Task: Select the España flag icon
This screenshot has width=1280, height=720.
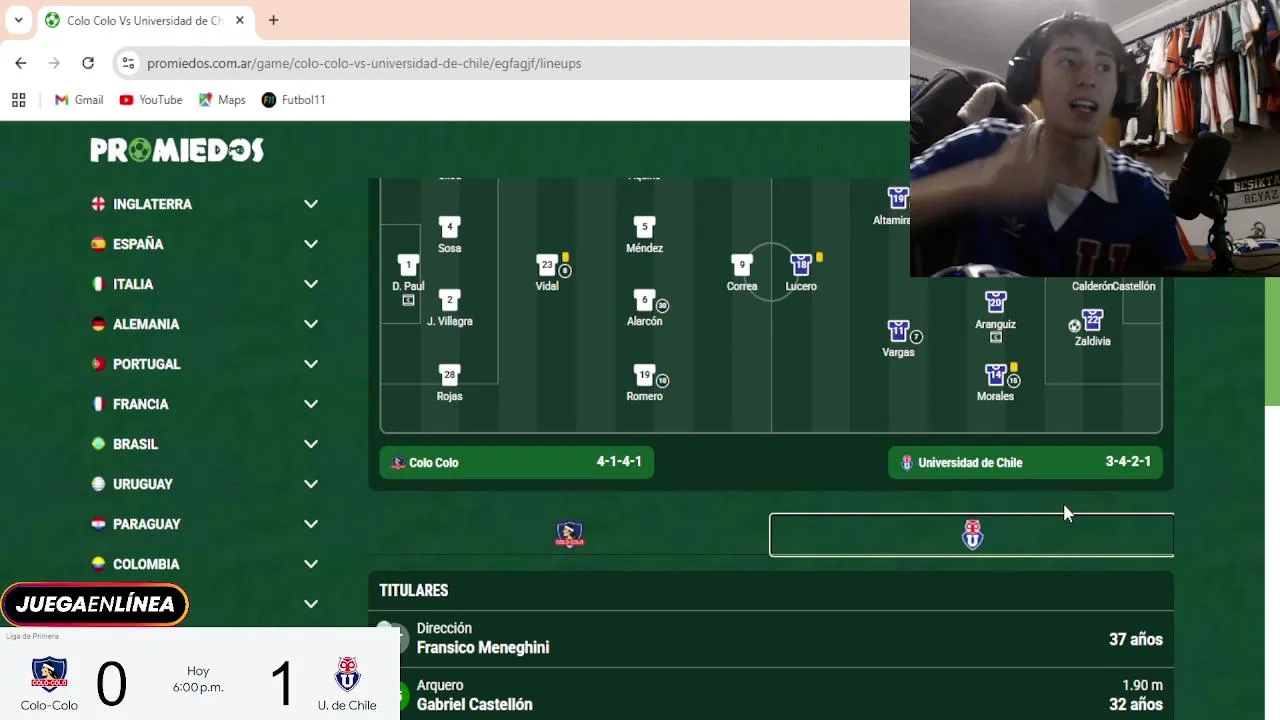Action: pos(98,244)
